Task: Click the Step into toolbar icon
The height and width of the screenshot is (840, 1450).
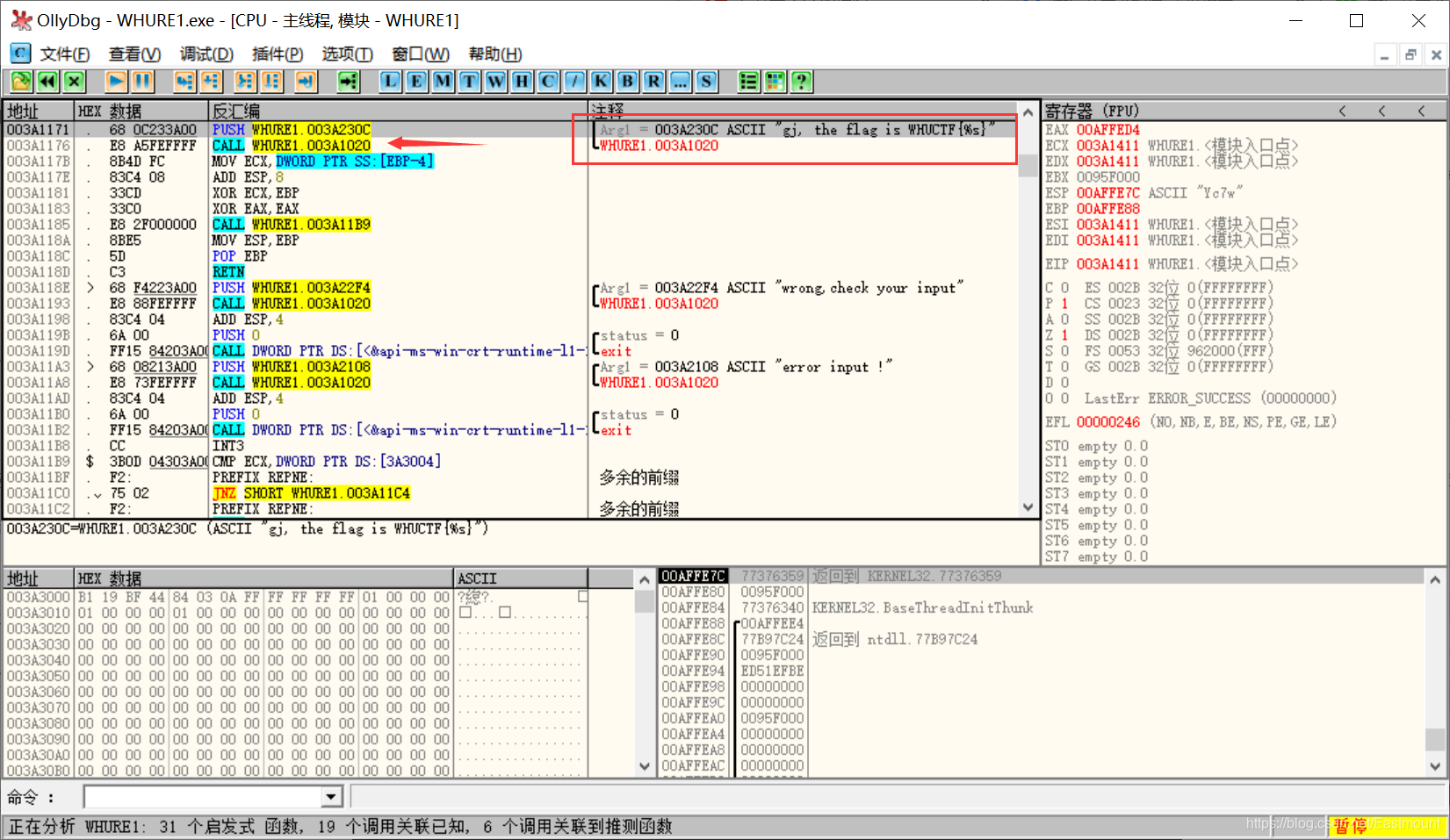Action: pyautogui.click(x=184, y=82)
